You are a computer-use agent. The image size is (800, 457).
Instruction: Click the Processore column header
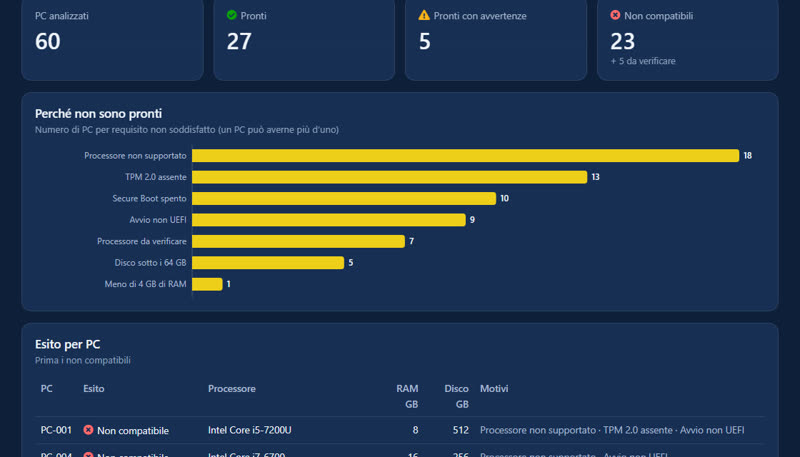tap(232, 389)
